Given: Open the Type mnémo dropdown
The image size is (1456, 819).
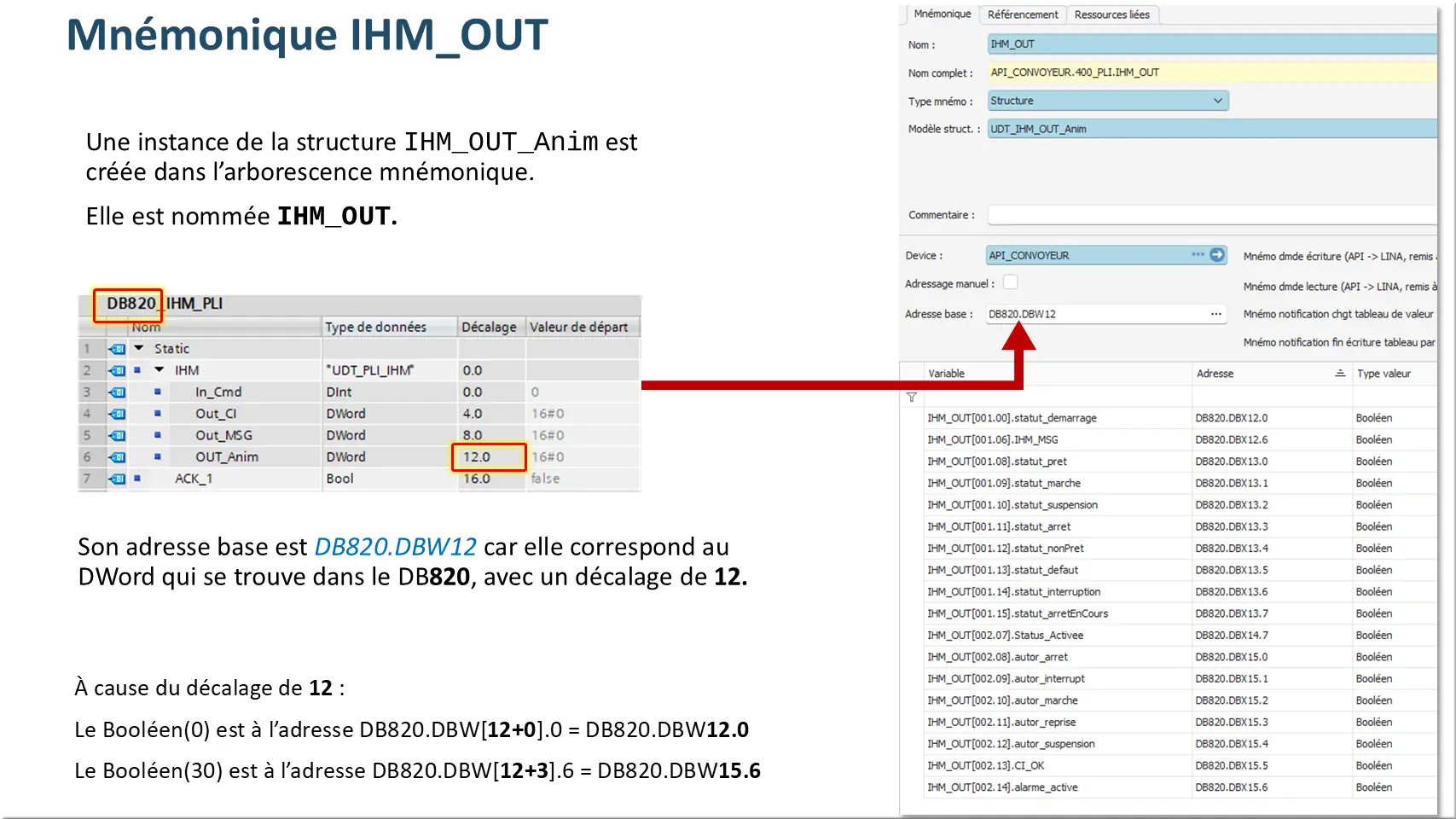Looking at the screenshot, I should point(1217,101).
